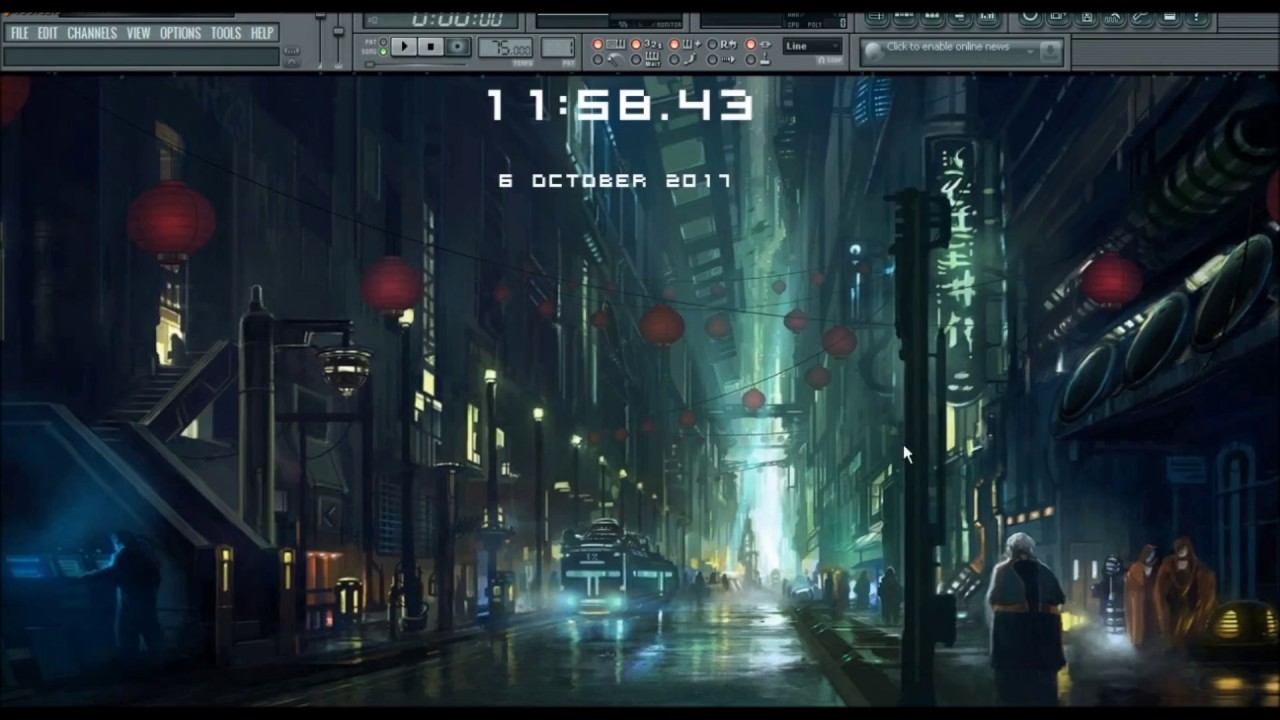Click the song position slider

(x=414, y=64)
